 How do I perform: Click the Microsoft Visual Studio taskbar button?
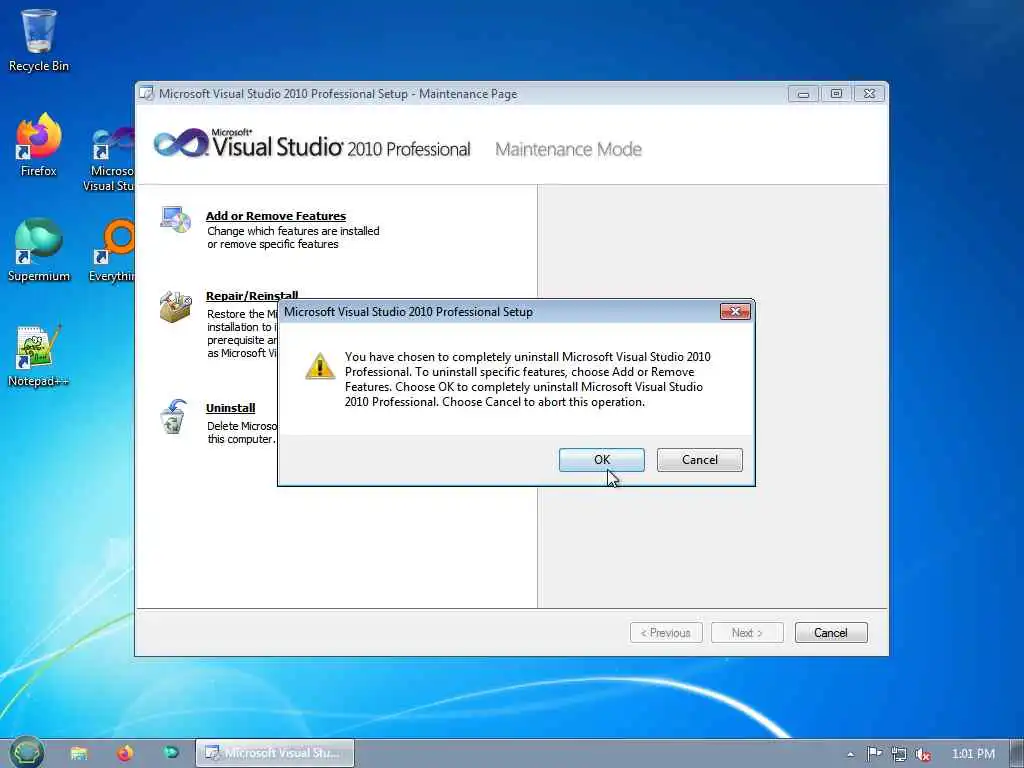tap(275, 753)
